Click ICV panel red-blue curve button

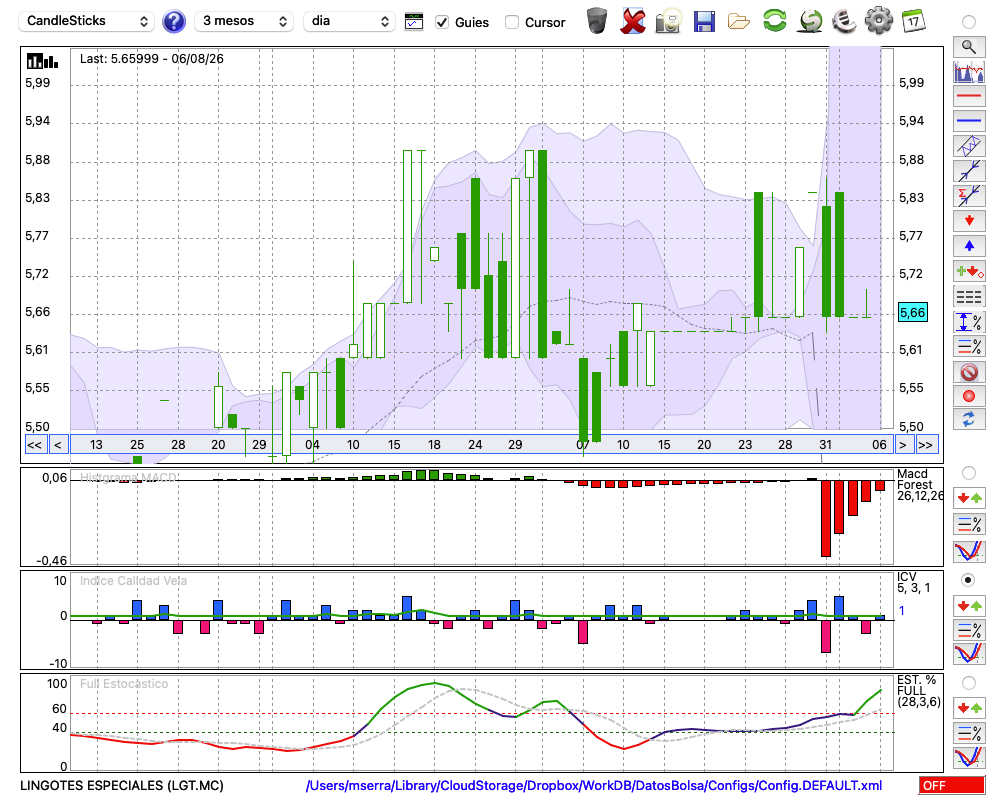click(x=969, y=654)
